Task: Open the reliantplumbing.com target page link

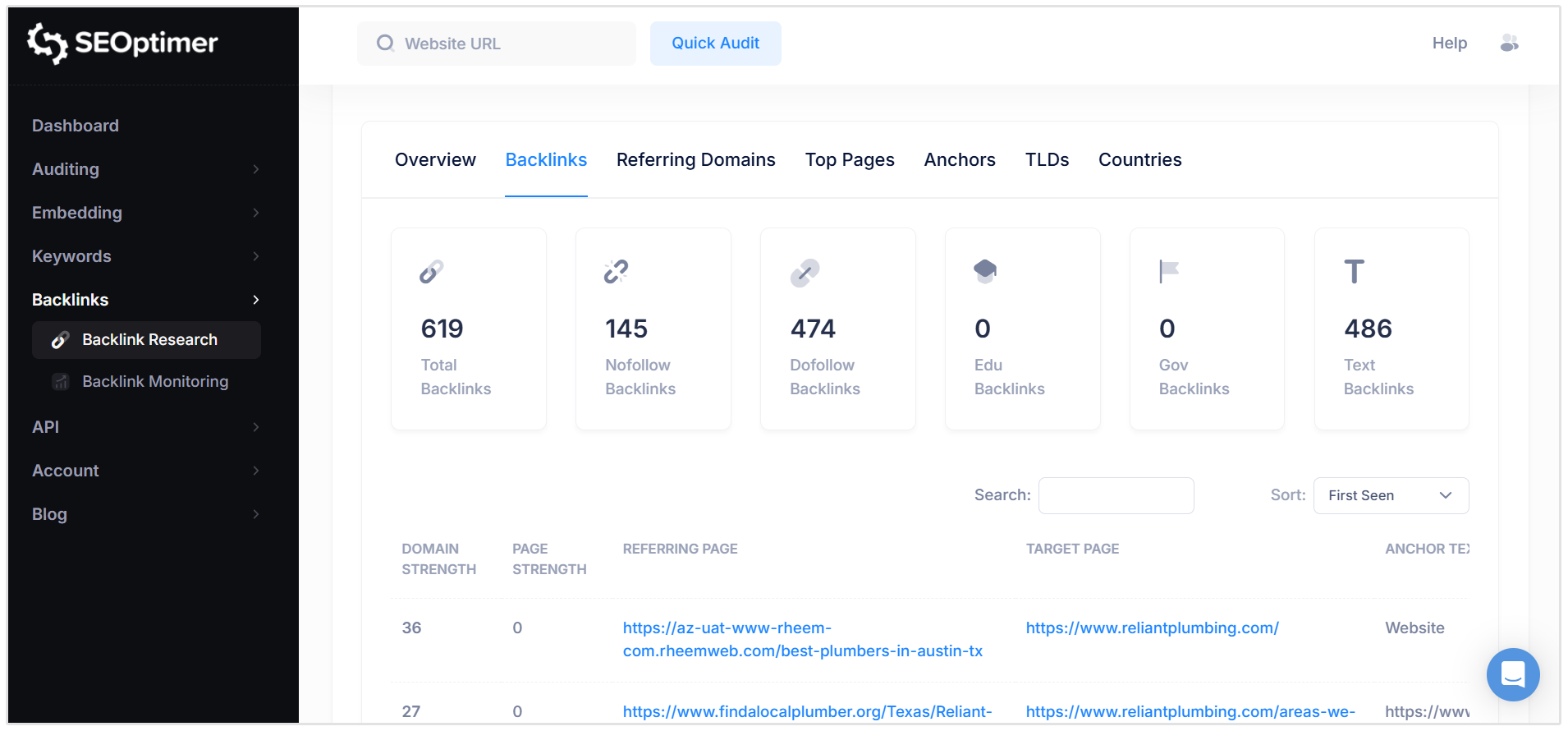Action: 1152,628
